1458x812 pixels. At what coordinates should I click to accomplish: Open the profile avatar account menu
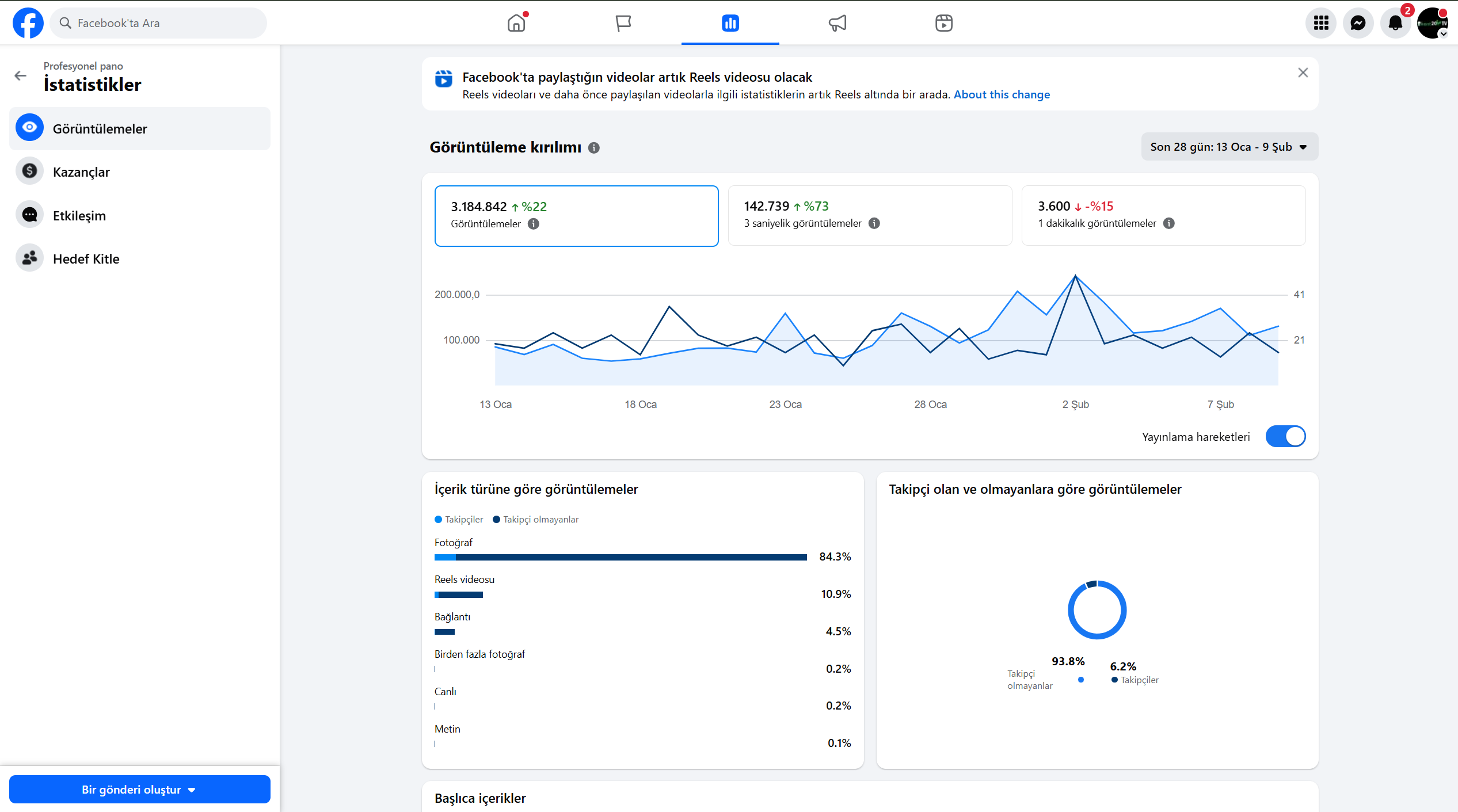1432,23
